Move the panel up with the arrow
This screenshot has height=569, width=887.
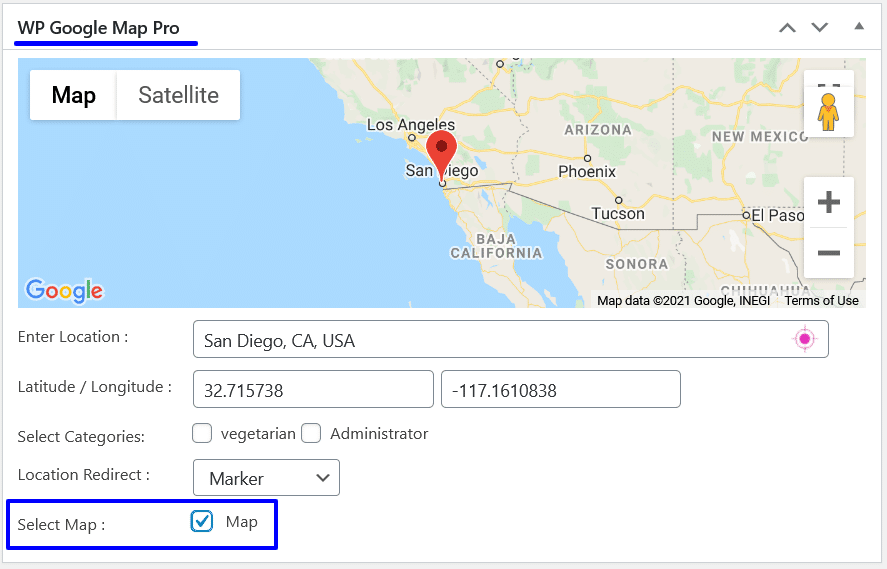click(x=787, y=27)
